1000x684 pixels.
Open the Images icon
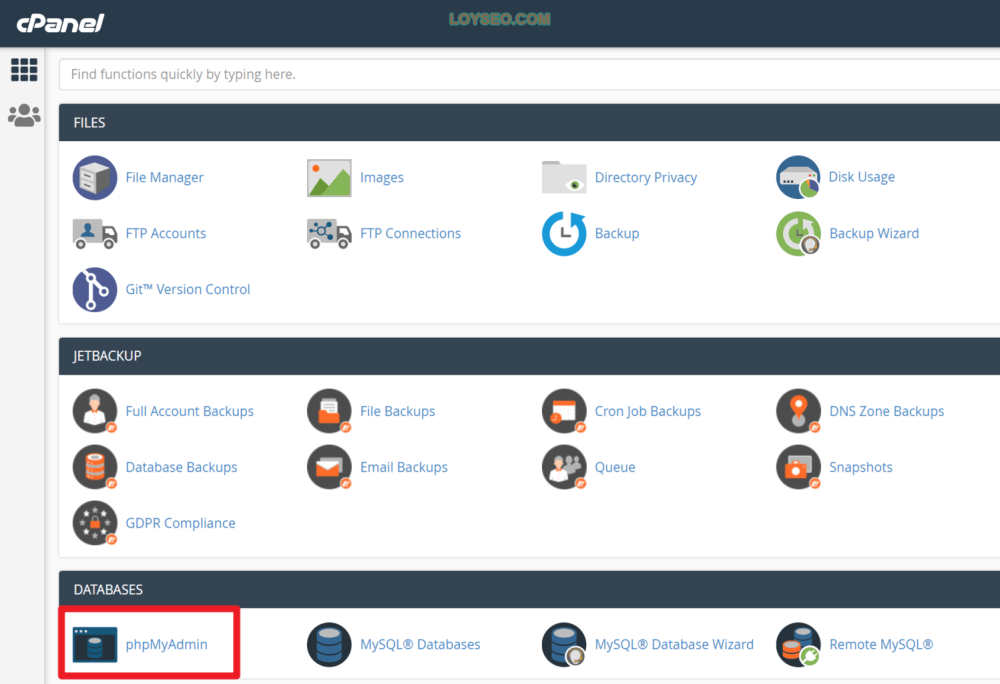[x=329, y=178]
